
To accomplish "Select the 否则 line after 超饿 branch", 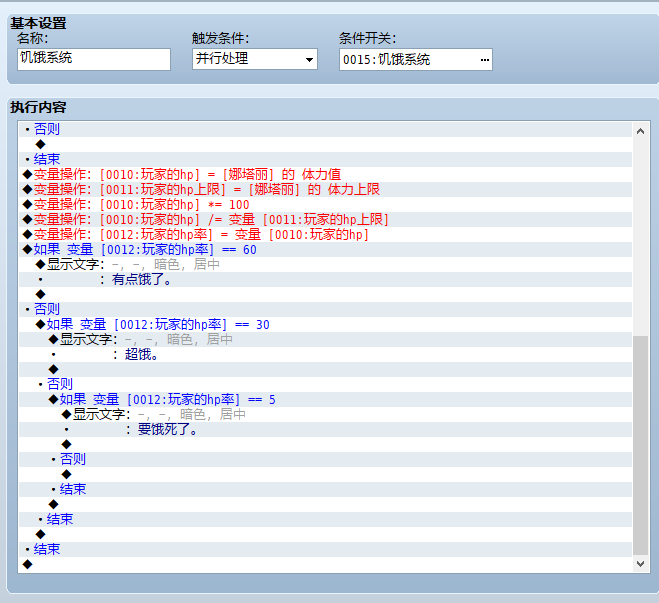I will 325,384.
